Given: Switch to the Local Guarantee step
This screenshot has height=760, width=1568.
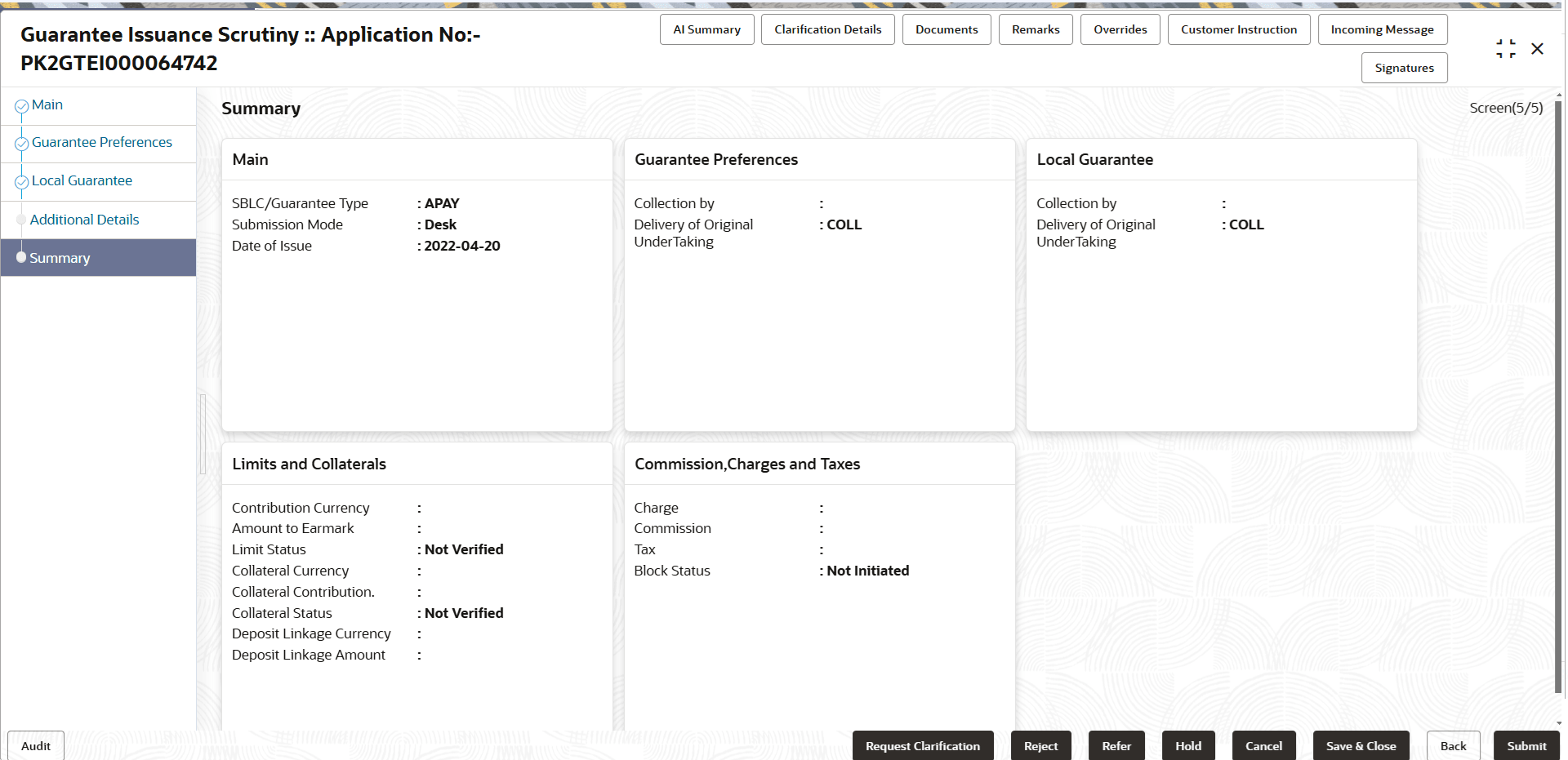Looking at the screenshot, I should pyautogui.click(x=82, y=180).
